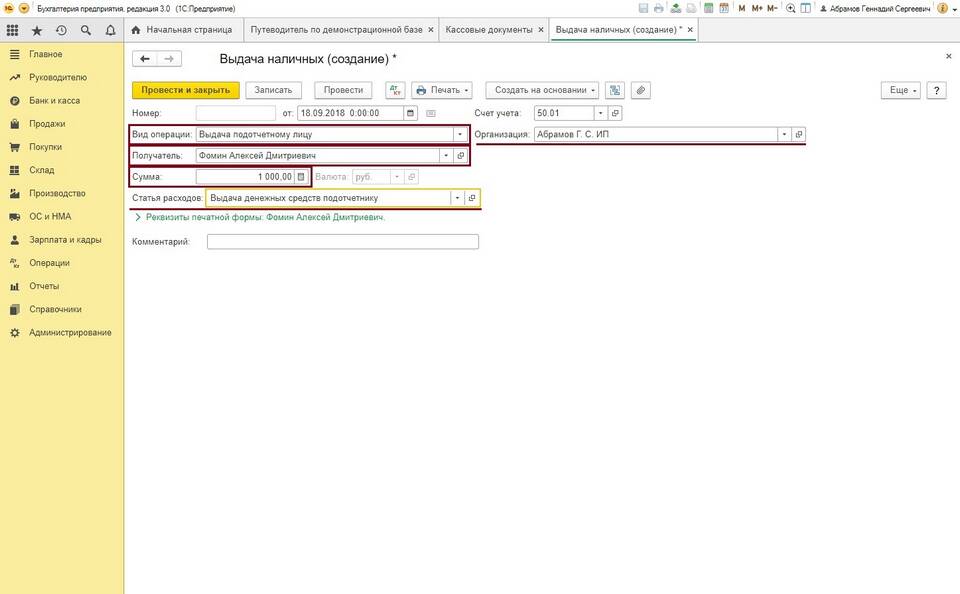The image size is (960, 594).
Task: Open the calendar picker for the date
Action: coord(431,113)
